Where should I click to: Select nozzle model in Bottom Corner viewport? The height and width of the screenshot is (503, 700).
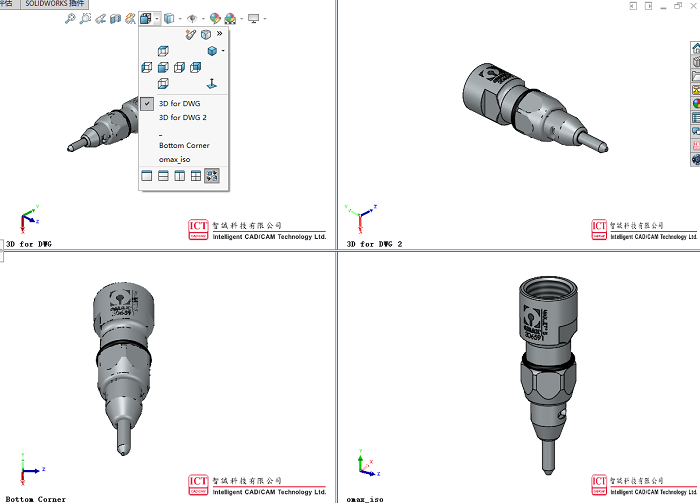click(x=122, y=367)
